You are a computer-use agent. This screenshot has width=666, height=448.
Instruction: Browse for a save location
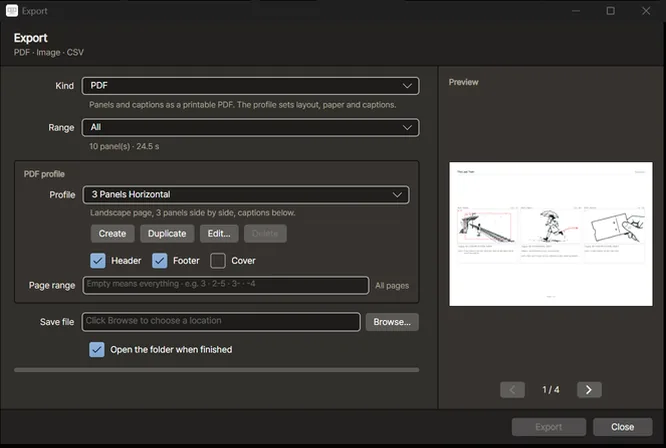pos(392,322)
